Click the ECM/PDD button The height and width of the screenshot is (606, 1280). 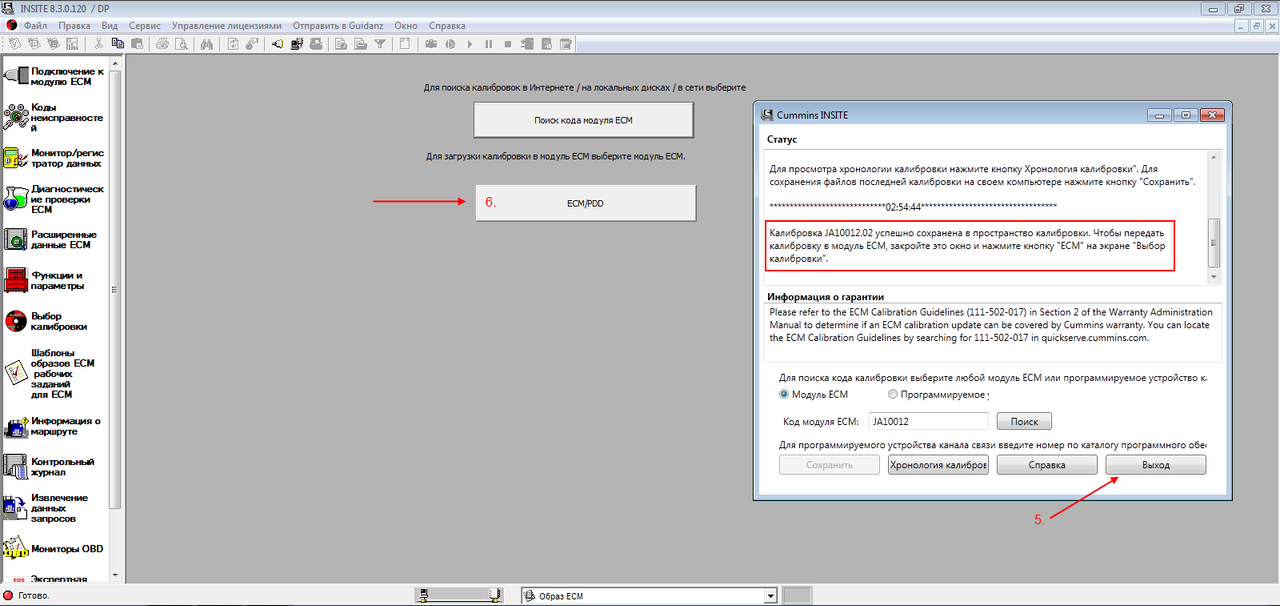tap(585, 203)
